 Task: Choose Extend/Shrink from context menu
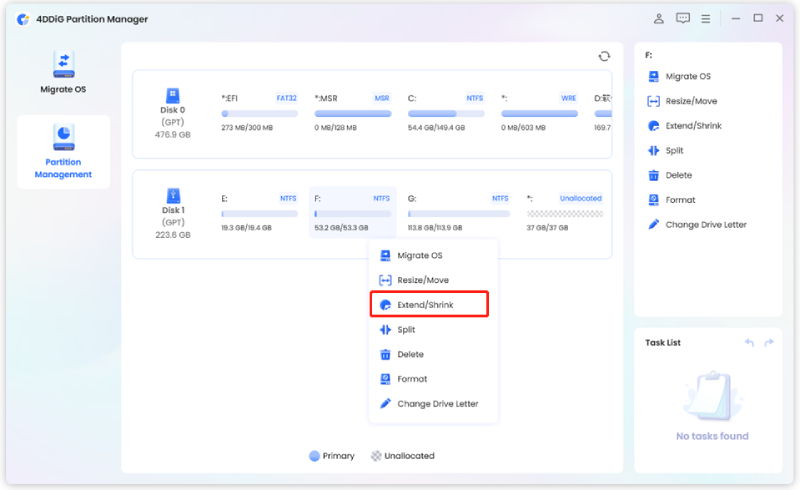pos(430,305)
